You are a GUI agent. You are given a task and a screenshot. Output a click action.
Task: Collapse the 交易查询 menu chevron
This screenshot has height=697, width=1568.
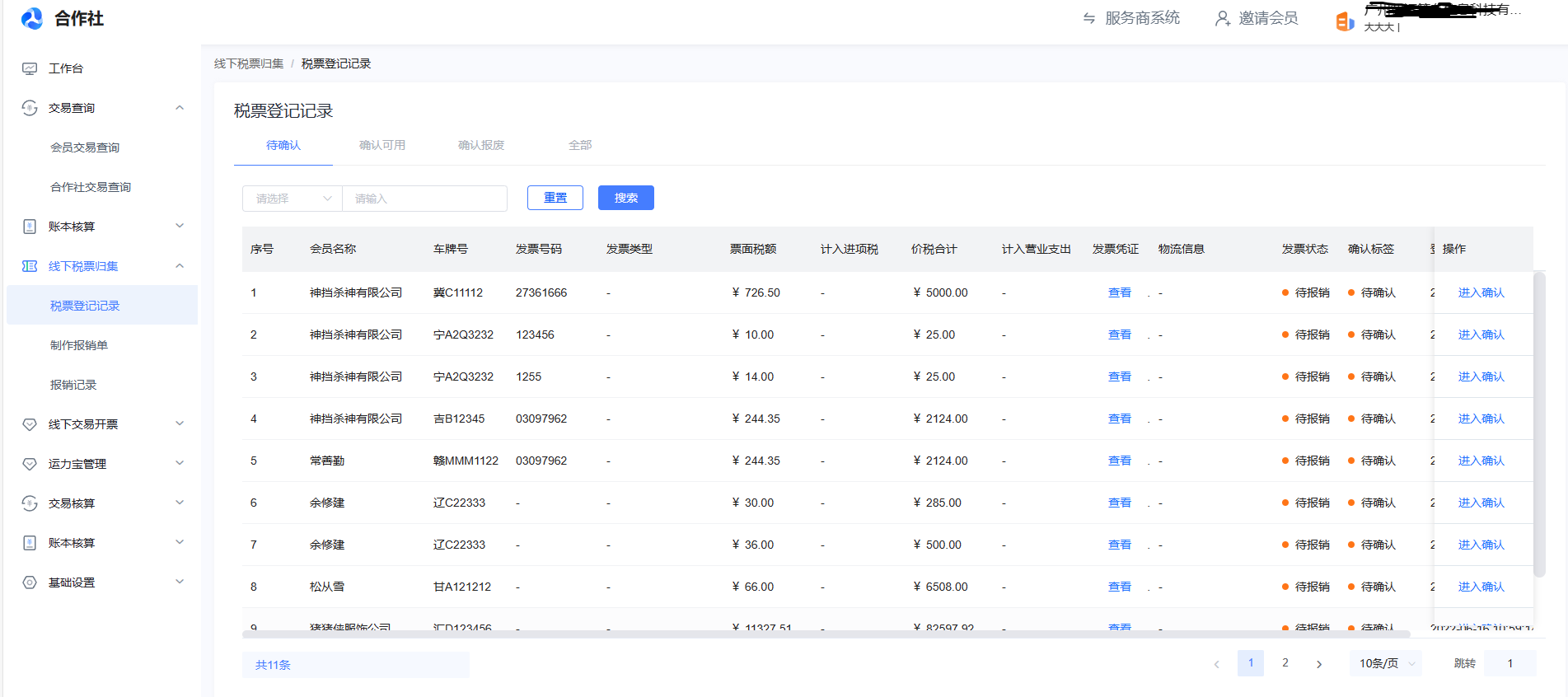pyautogui.click(x=180, y=108)
